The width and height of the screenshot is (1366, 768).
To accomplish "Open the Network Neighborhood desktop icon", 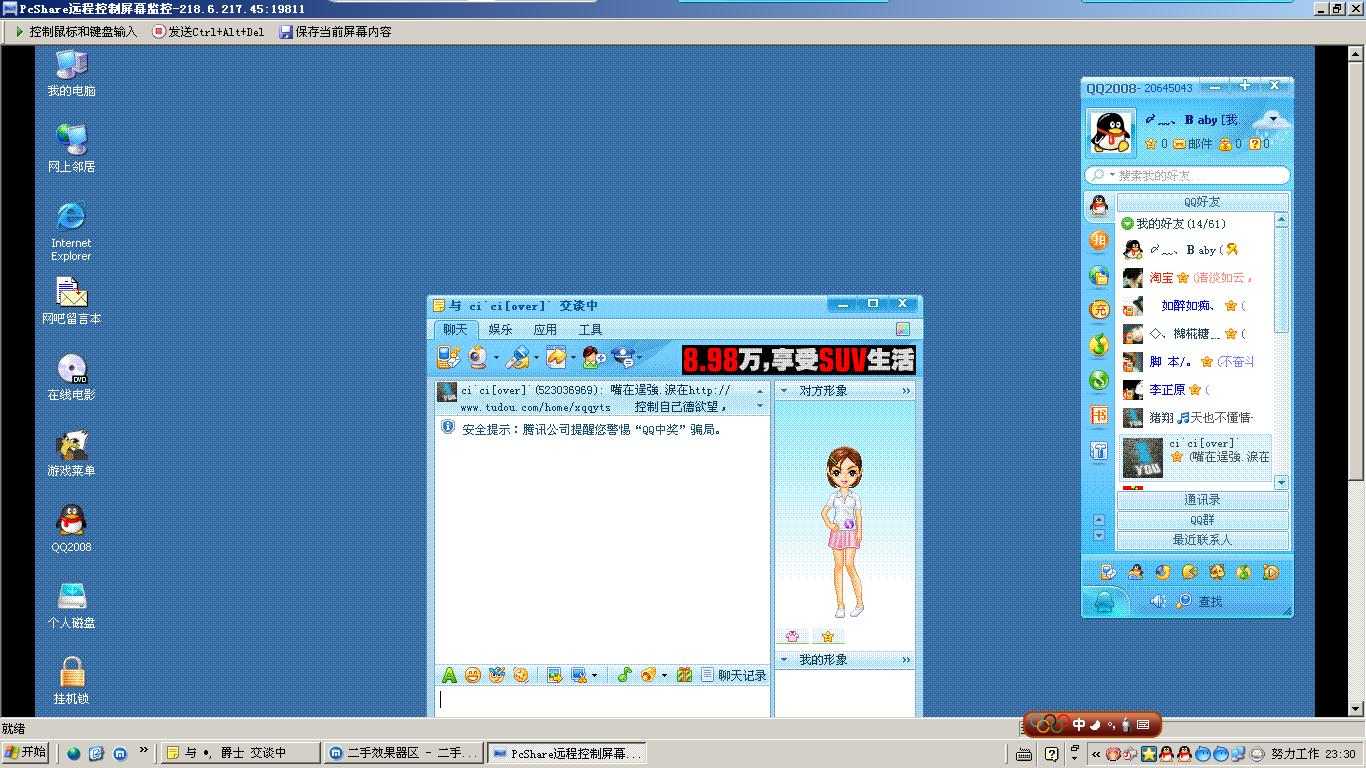I will [71, 148].
